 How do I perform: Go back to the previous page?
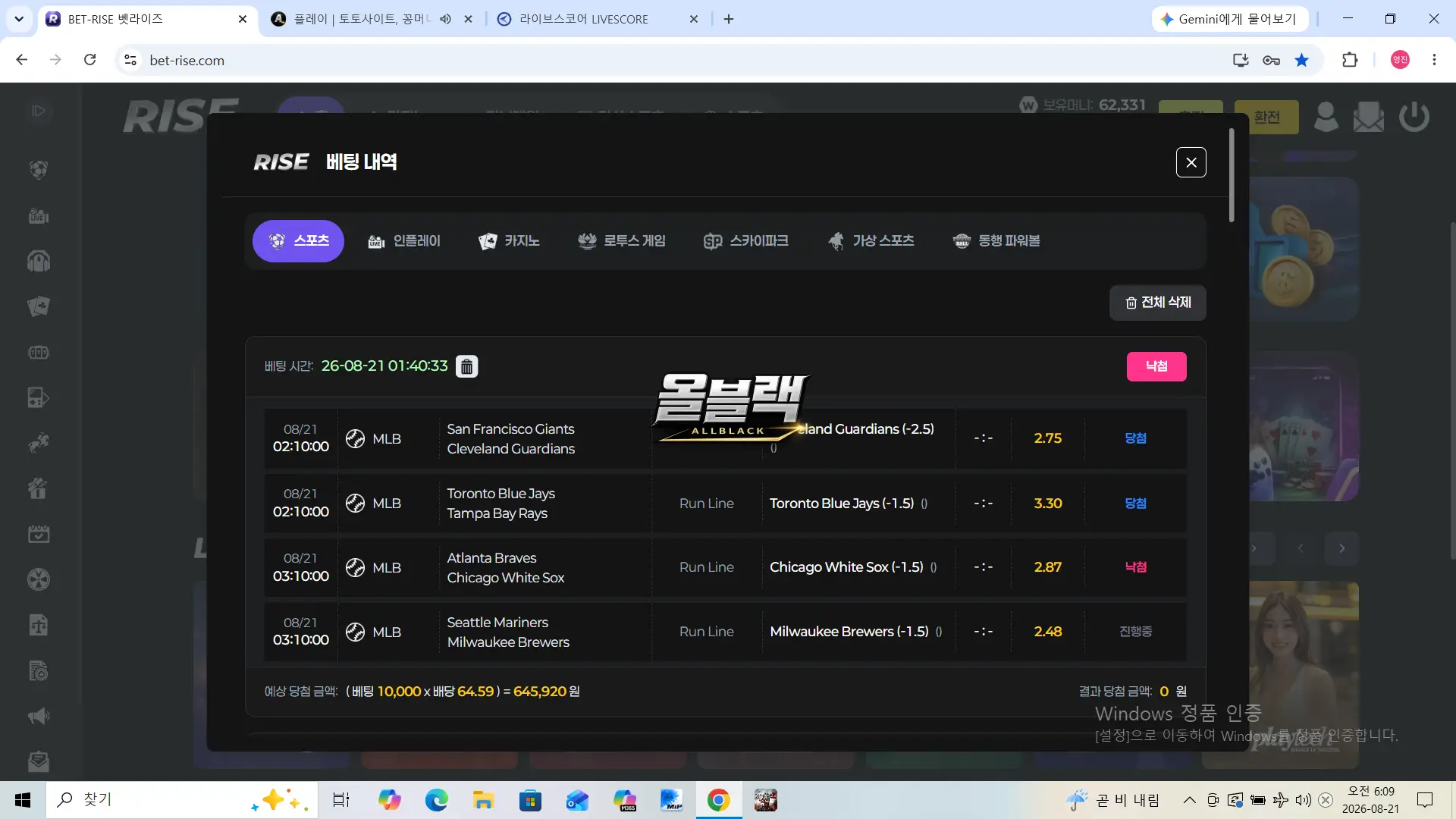(22, 60)
